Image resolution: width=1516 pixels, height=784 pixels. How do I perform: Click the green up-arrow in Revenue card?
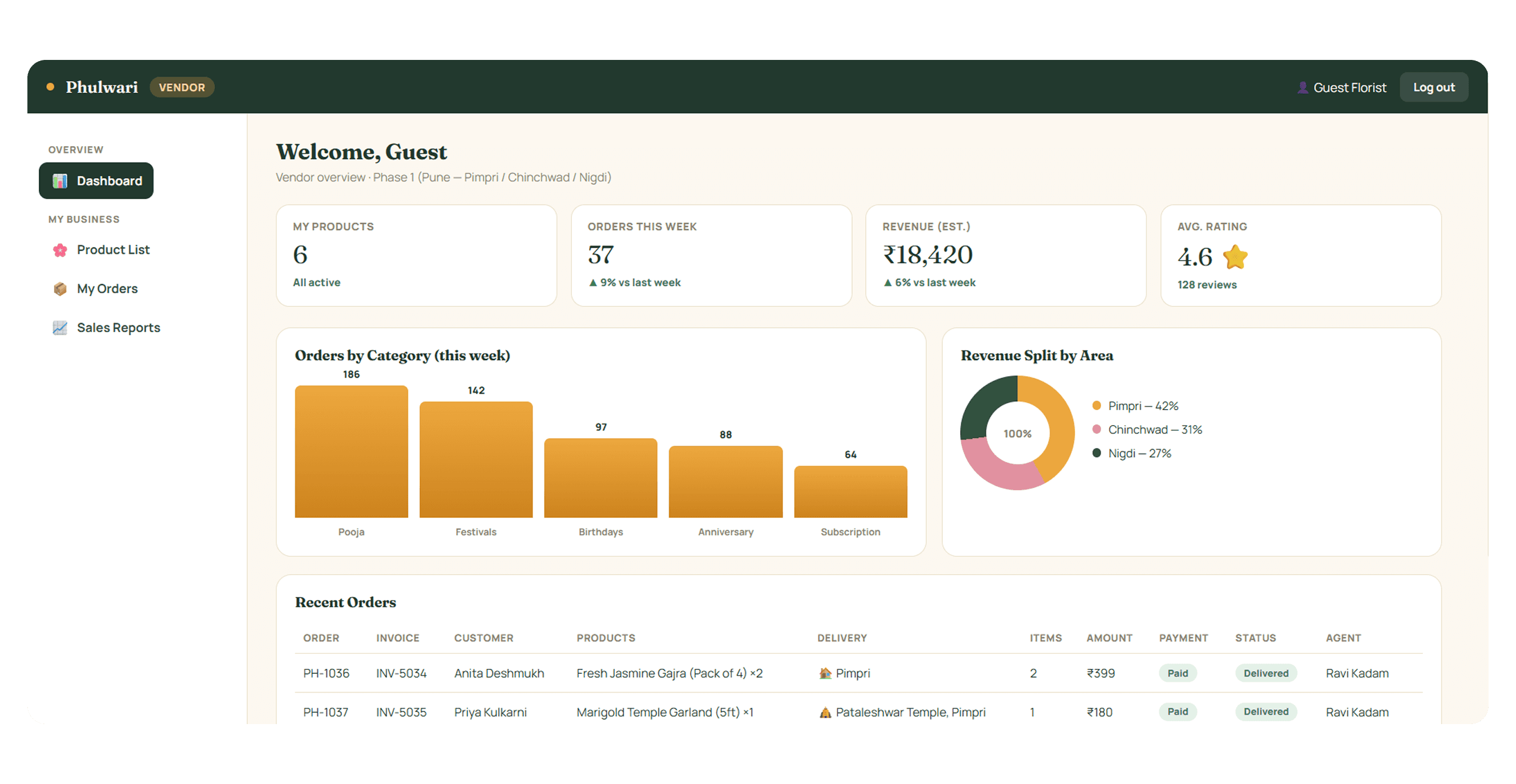[888, 283]
